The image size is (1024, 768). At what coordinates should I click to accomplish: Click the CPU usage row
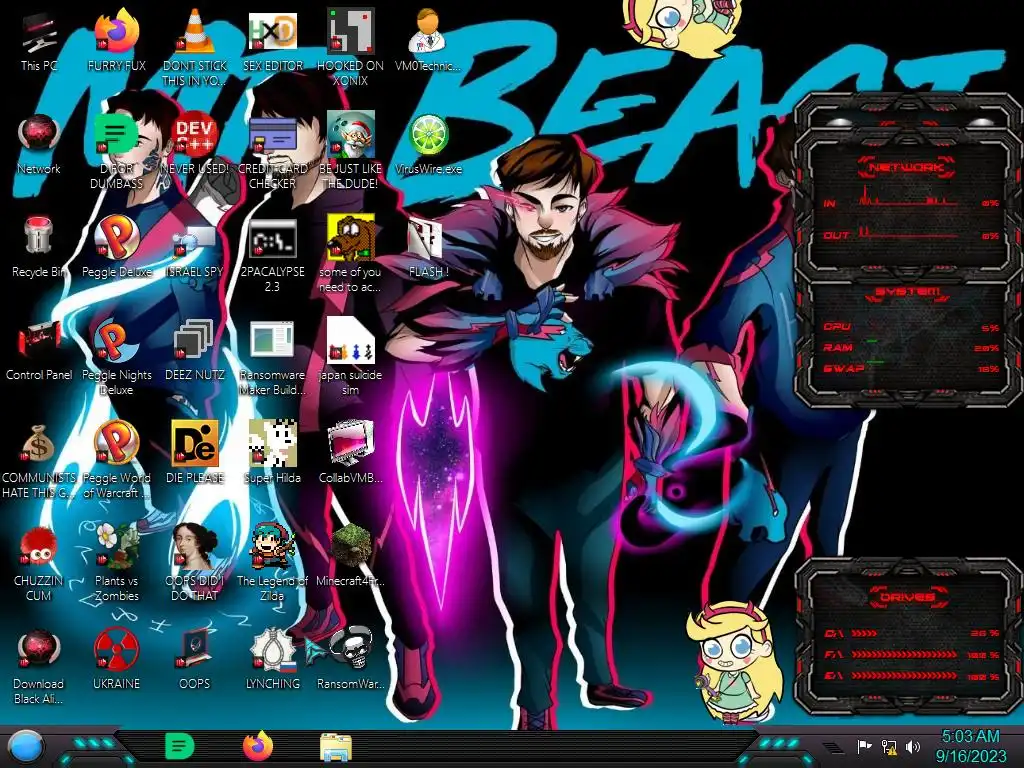point(912,327)
